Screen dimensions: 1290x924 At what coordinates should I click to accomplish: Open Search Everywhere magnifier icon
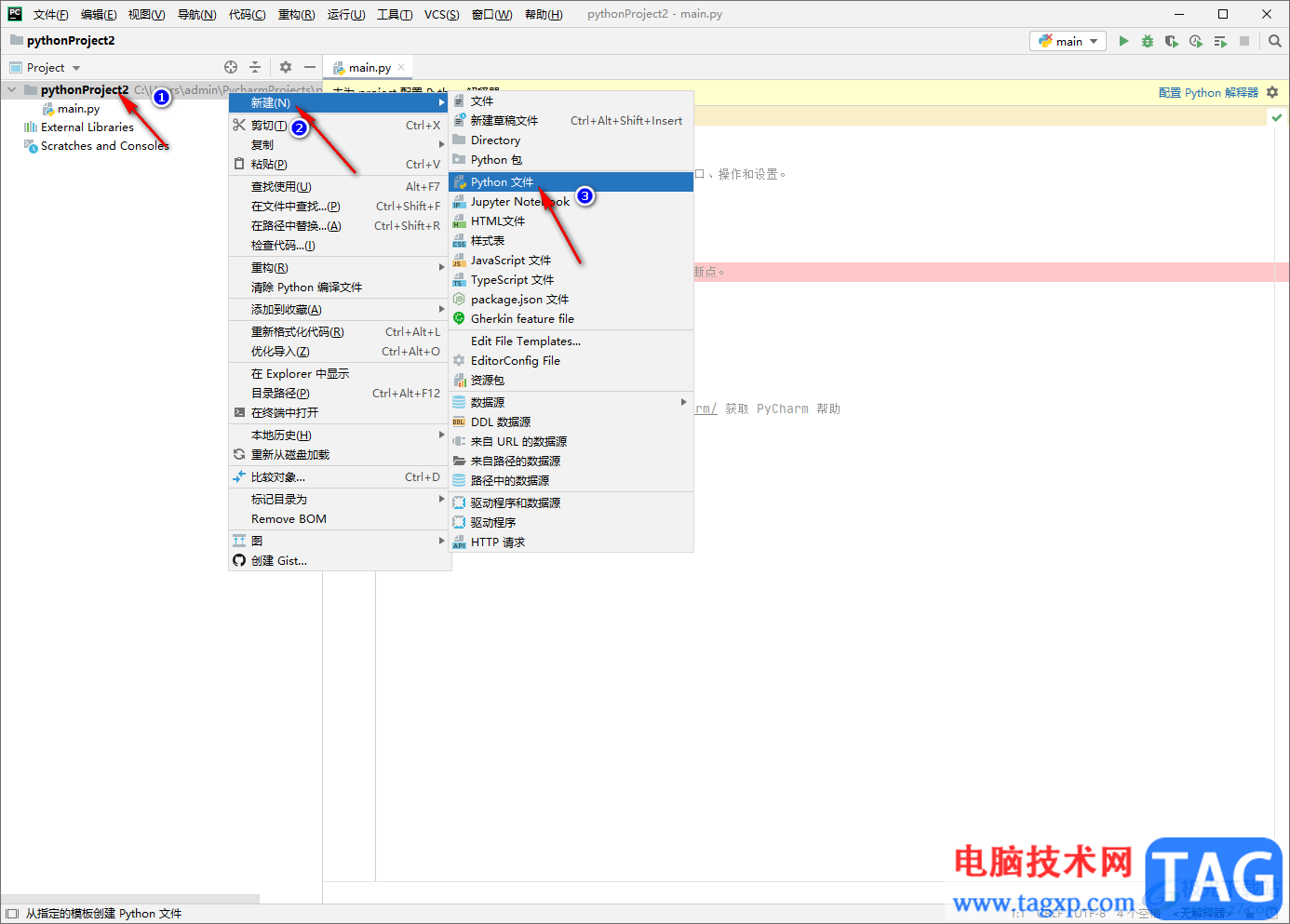(1275, 41)
